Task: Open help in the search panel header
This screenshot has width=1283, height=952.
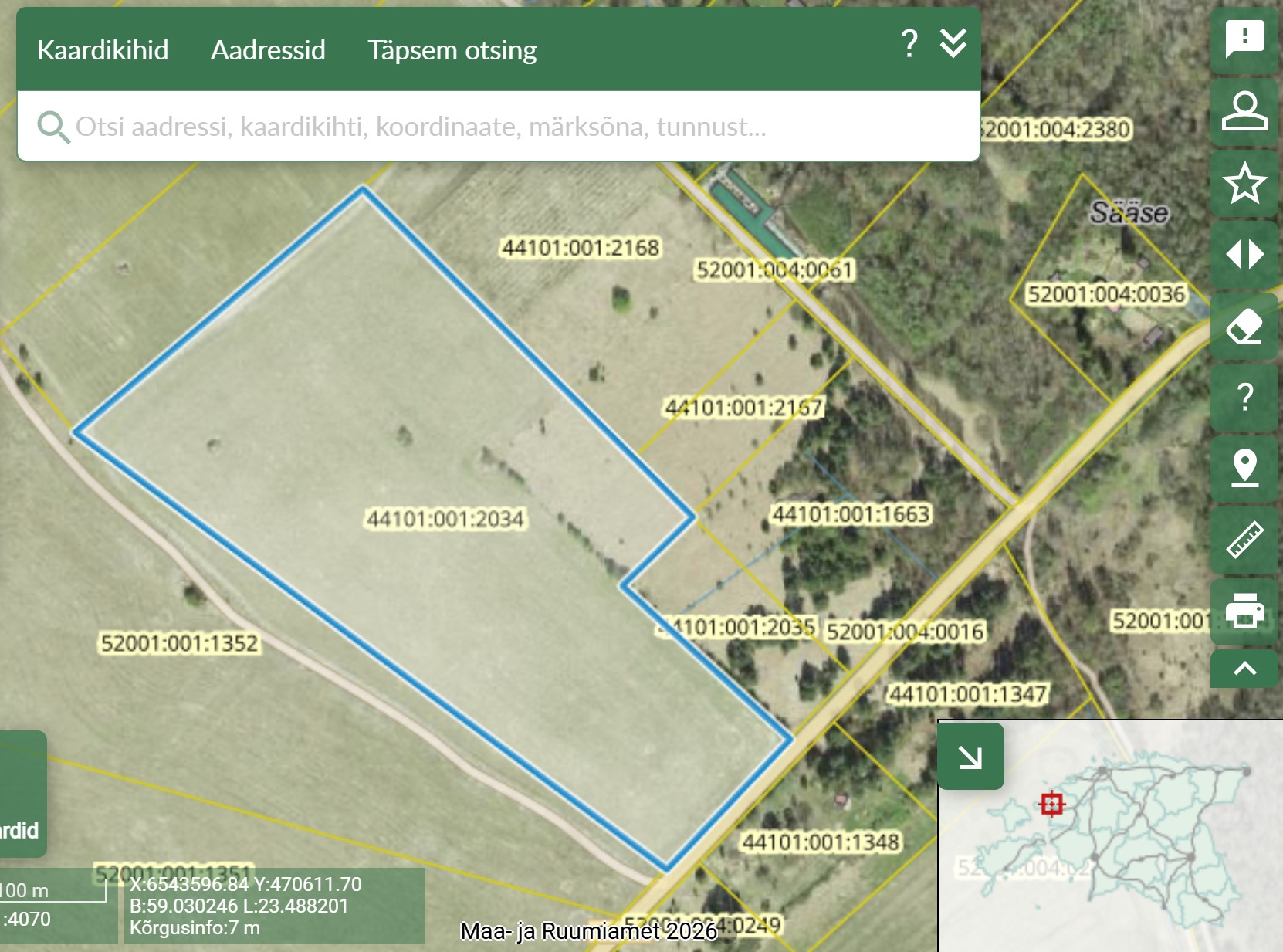Action: pos(909,44)
